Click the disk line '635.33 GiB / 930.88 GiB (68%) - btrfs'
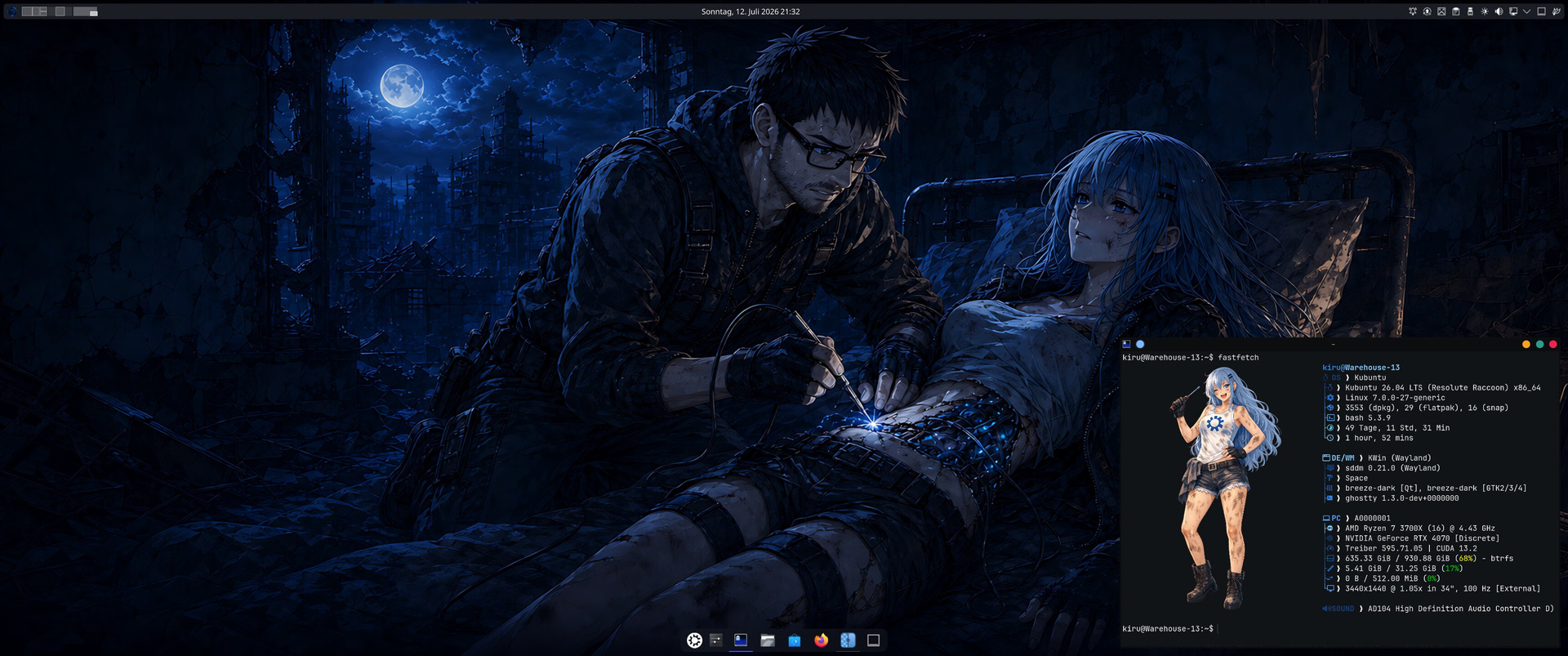The image size is (1568, 656). click(x=1429, y=559)
